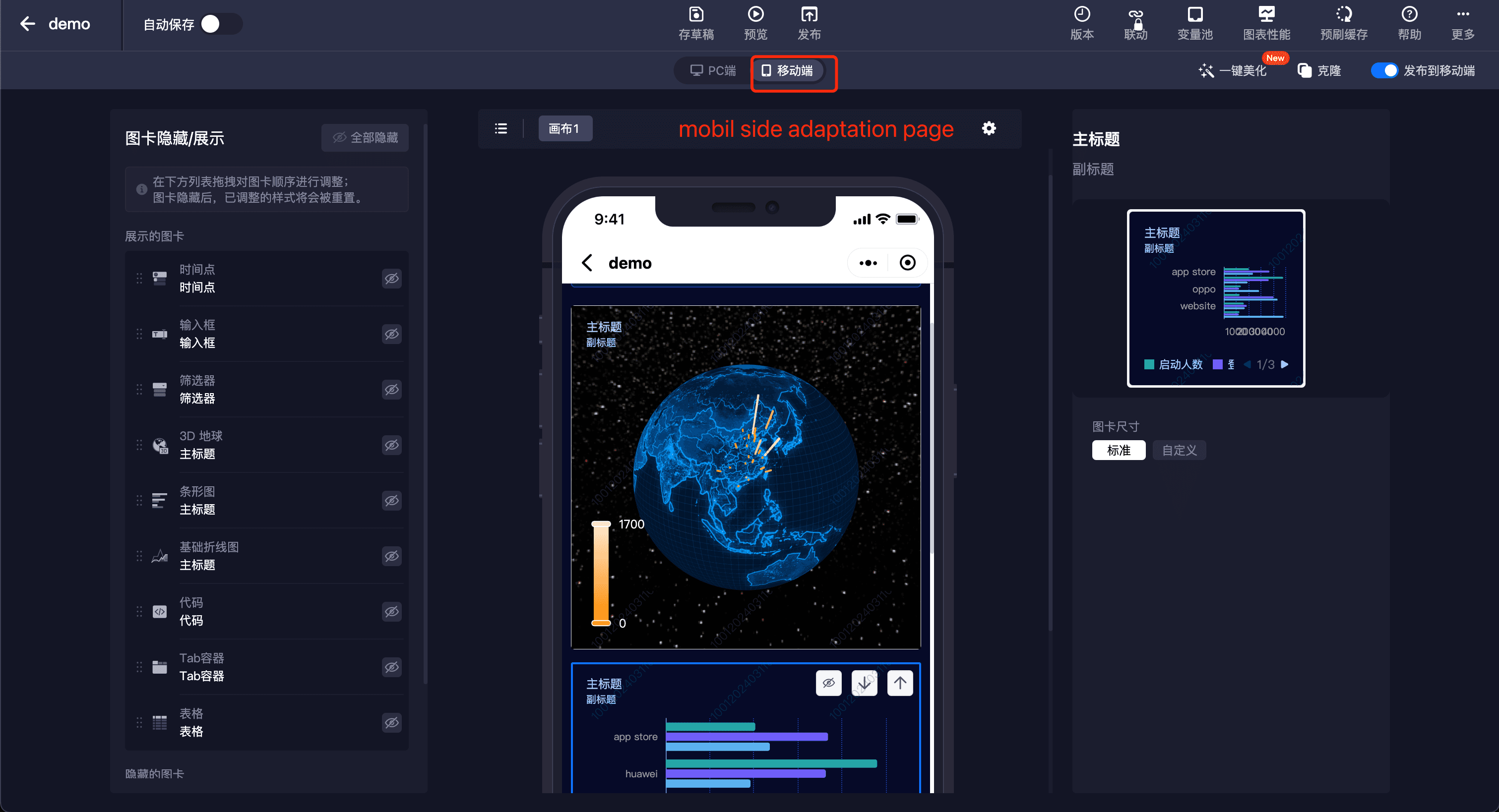
Task: Hide the 代码 card
Action: click(x=392, y=611)
